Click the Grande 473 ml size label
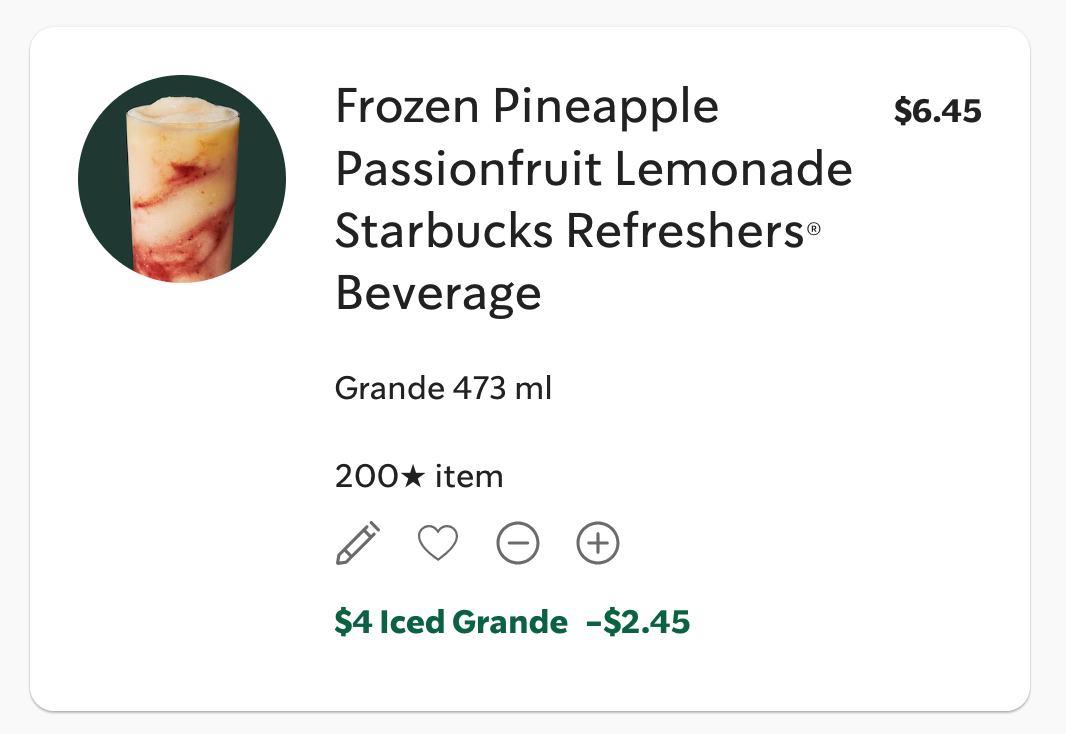 (443, 388)
